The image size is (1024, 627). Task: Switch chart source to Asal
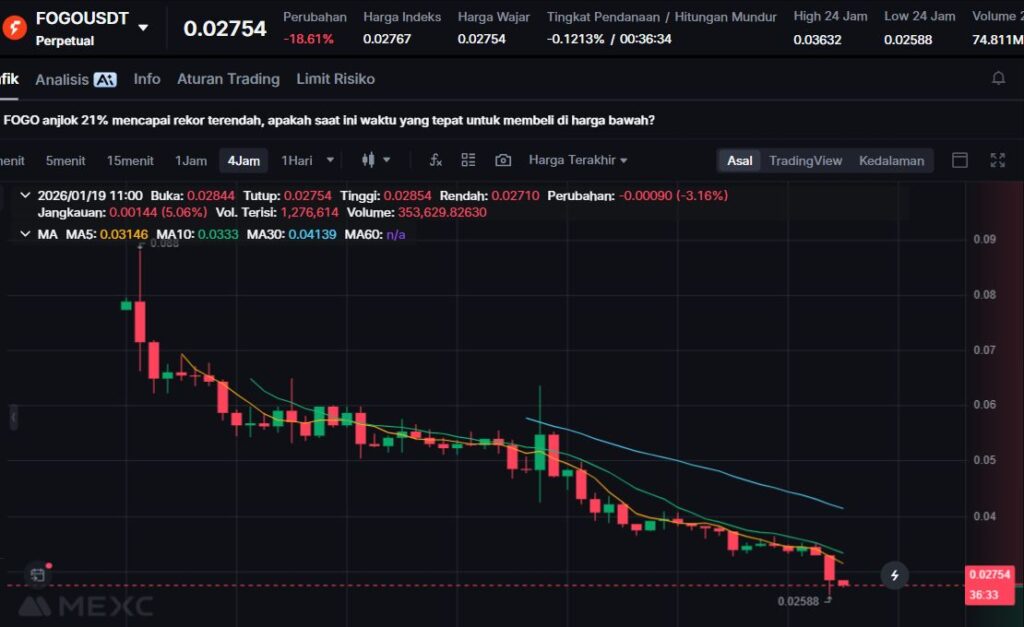(x=740, y=160)
